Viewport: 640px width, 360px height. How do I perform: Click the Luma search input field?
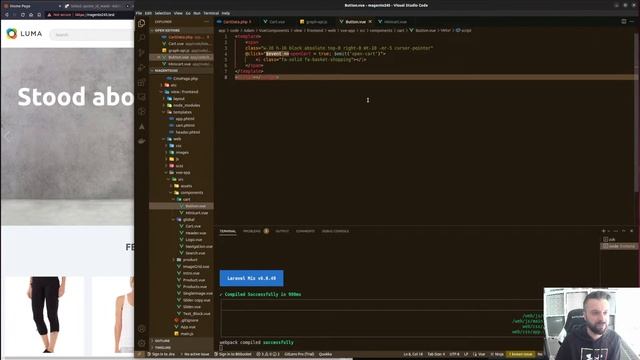(x=92, y=35)
